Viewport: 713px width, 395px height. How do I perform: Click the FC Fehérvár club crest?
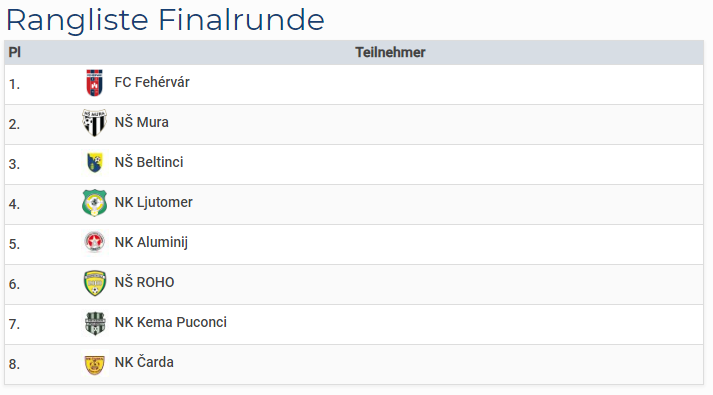tap(95, 83)
